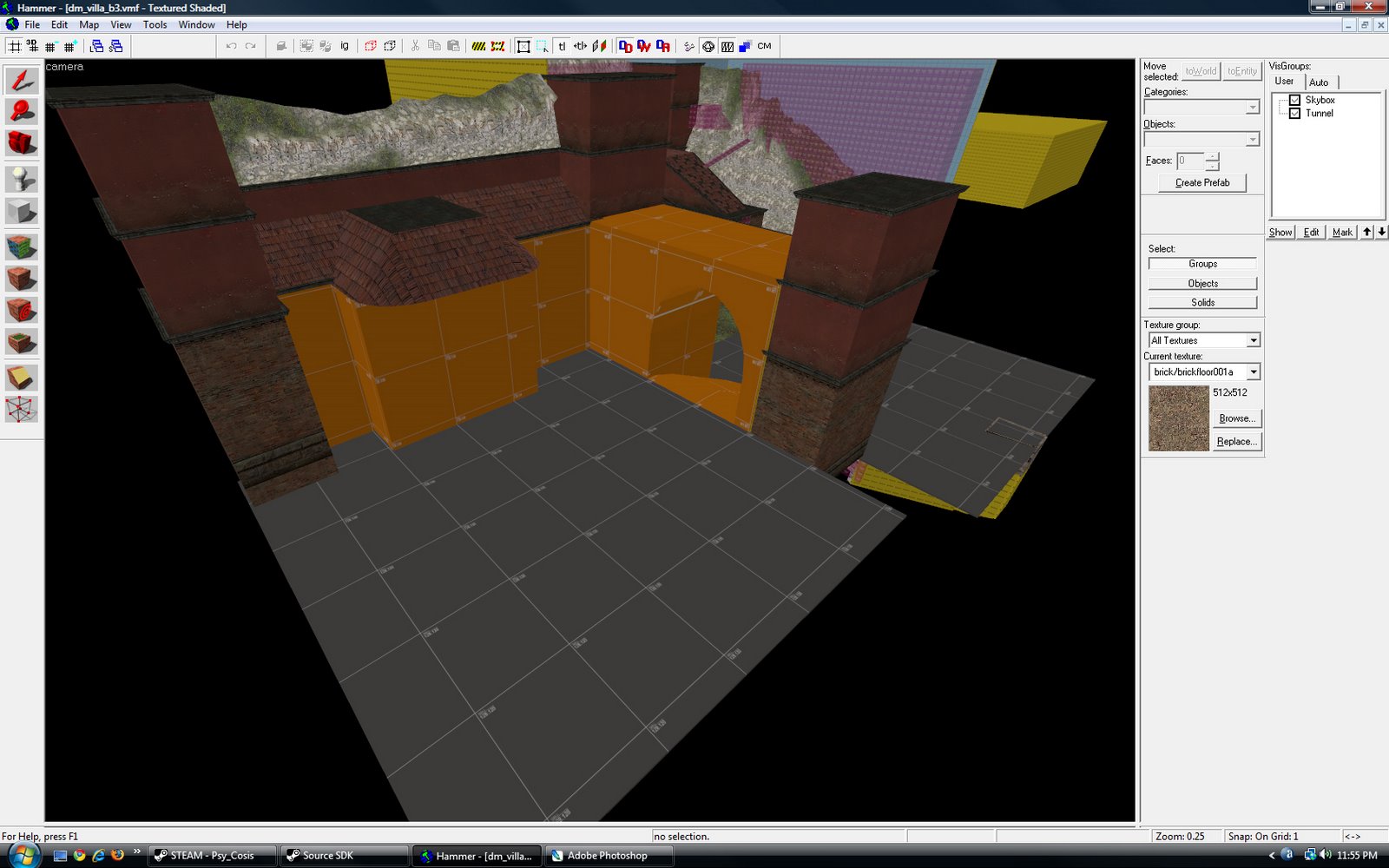The width and height of the screenshot is (1389, 868).
Task: Click the Browse... texture button
Action: [1236, 418]
